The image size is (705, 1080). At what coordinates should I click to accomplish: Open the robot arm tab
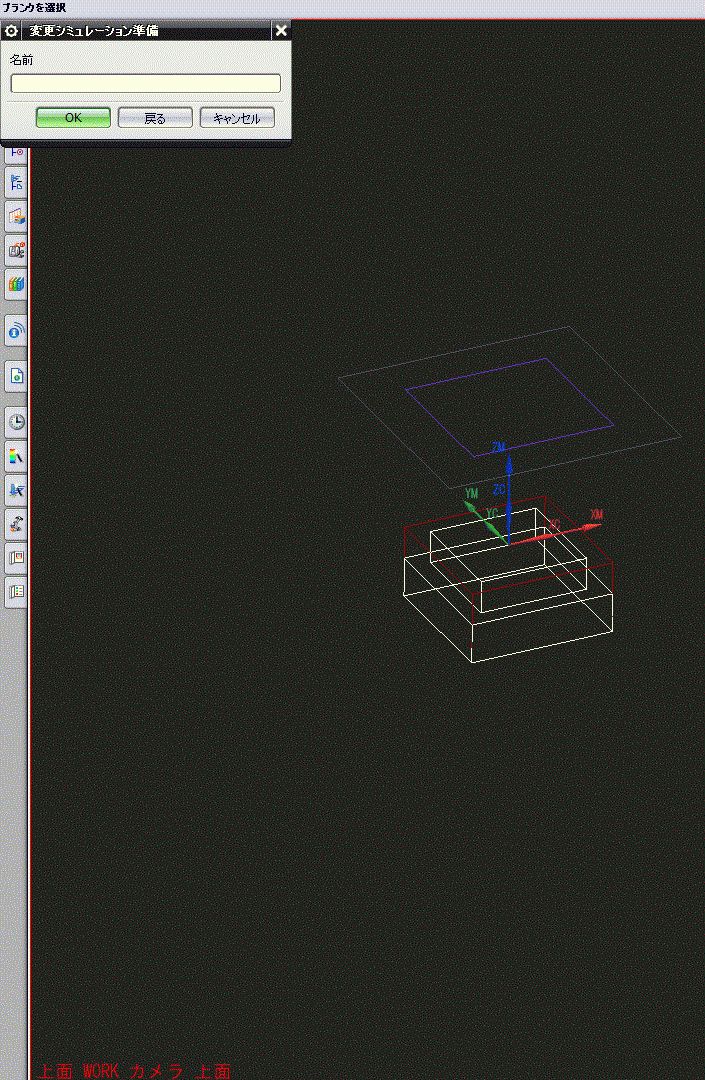tap(16, 523)
